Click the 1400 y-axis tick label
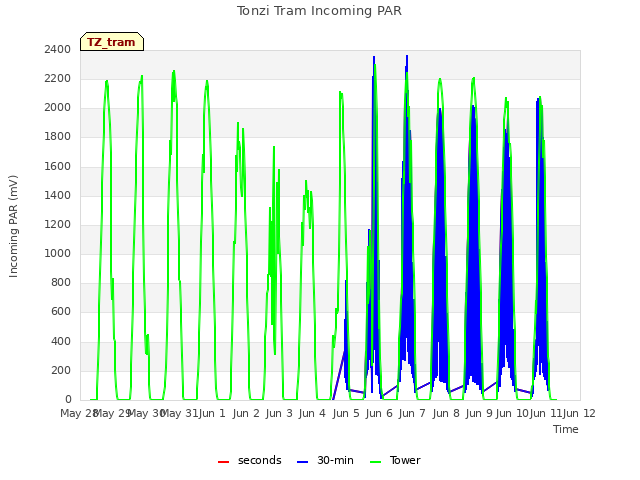The width and height of the screenshot is (640, 480). tap(58, 195)
